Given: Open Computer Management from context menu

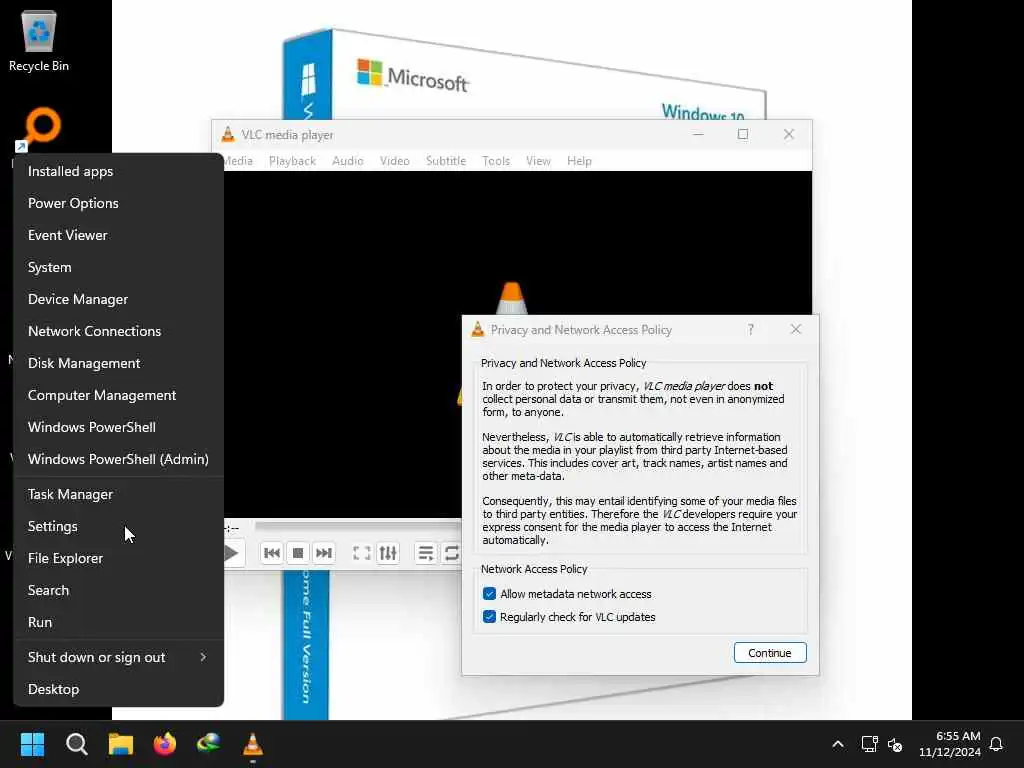Looking at the screenshot, I should pyautogui.click(x=118, y=395).
